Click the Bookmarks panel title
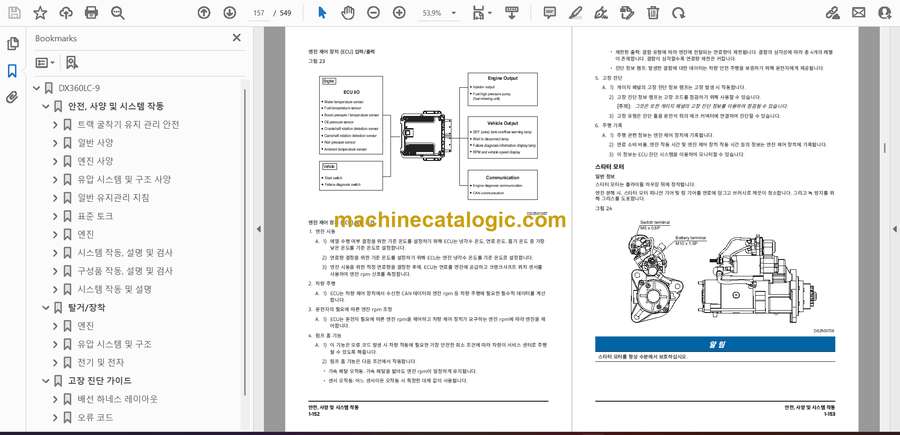The height and width of the screenshot is (435, 900). tap(56, 38)
